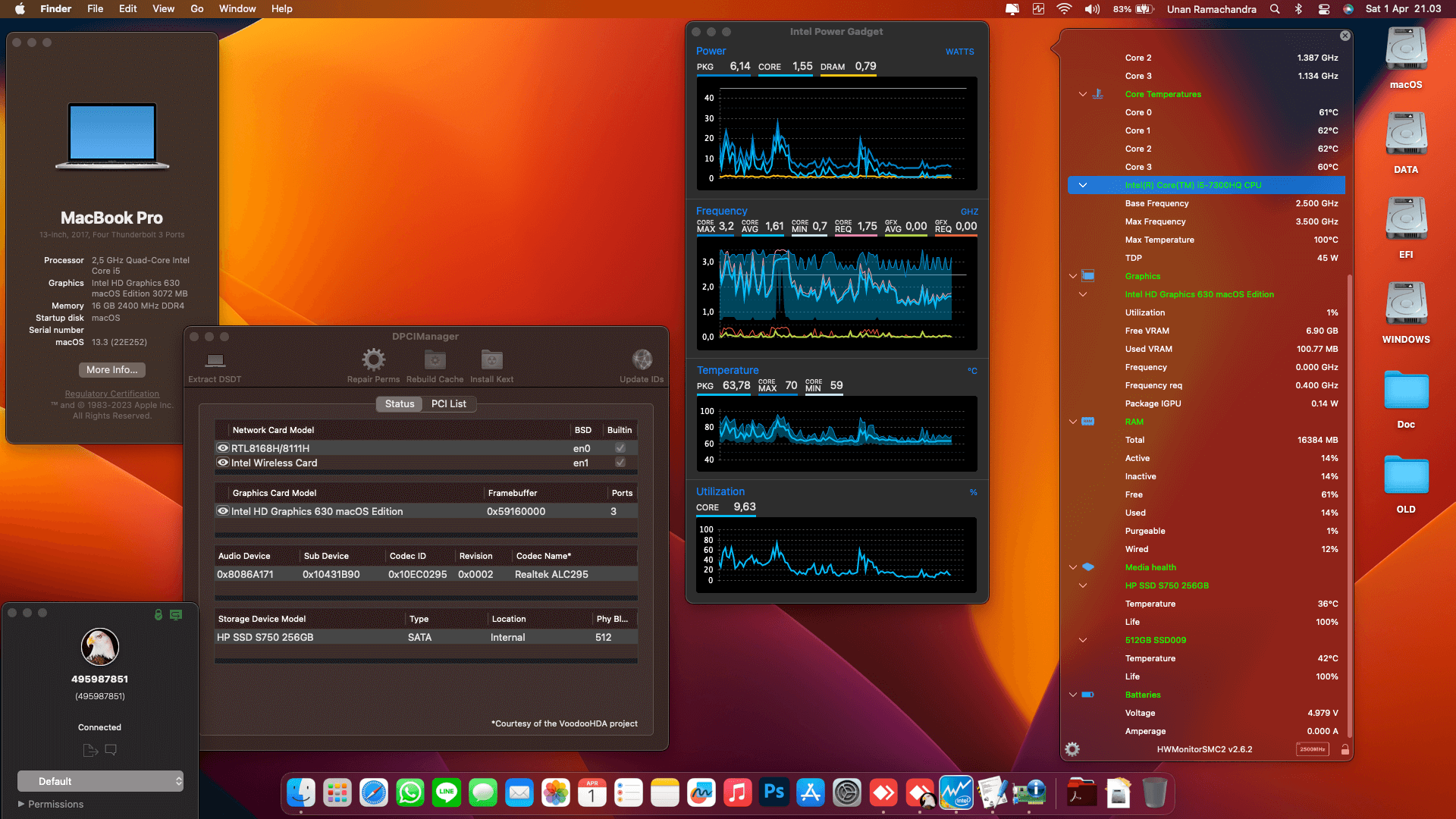Select Extract DSDT in DPCIManager

215,366
